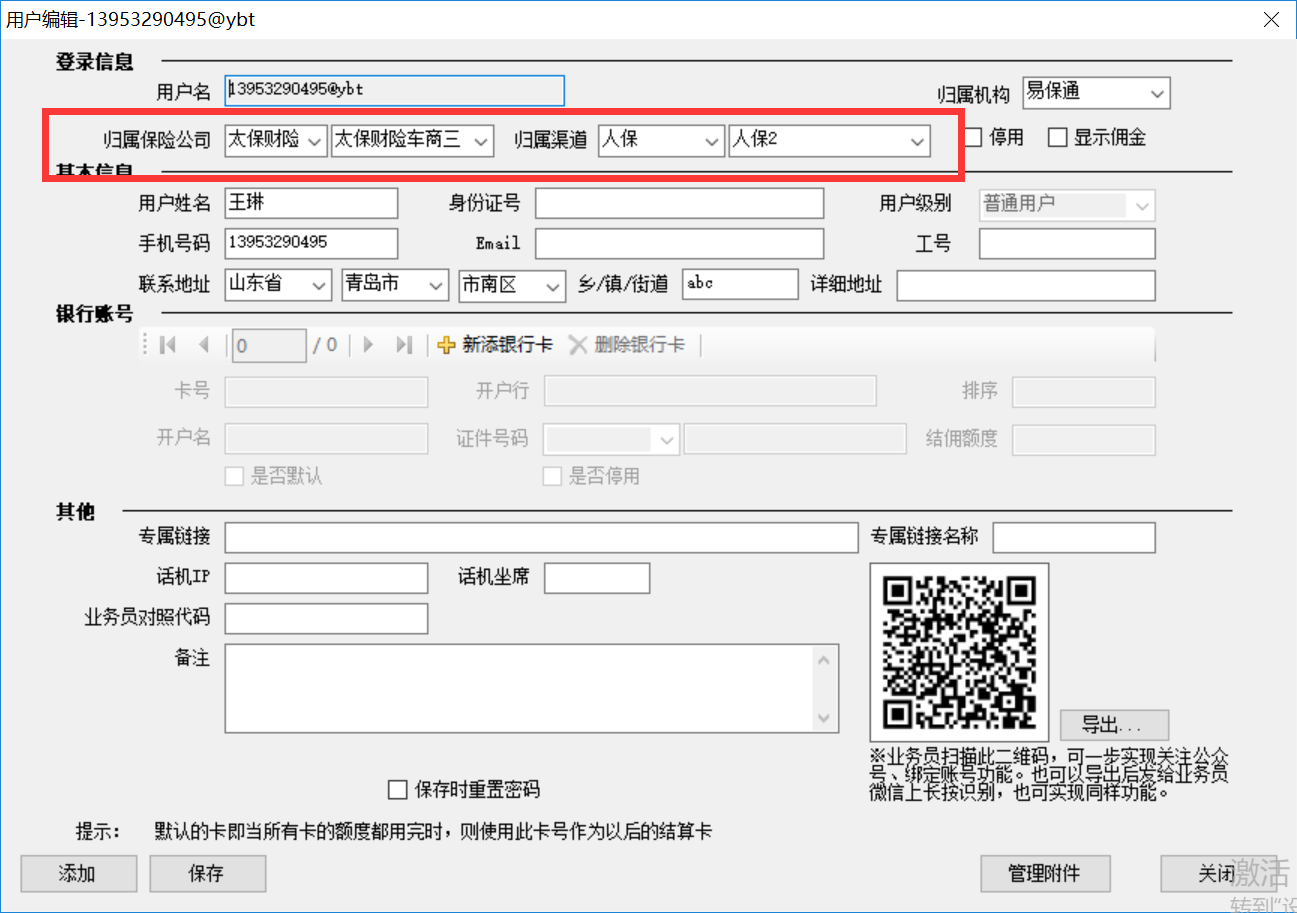1297x913 pixels.
Task: Click the 身份证号 input field
Action: [x=679, y=204]
